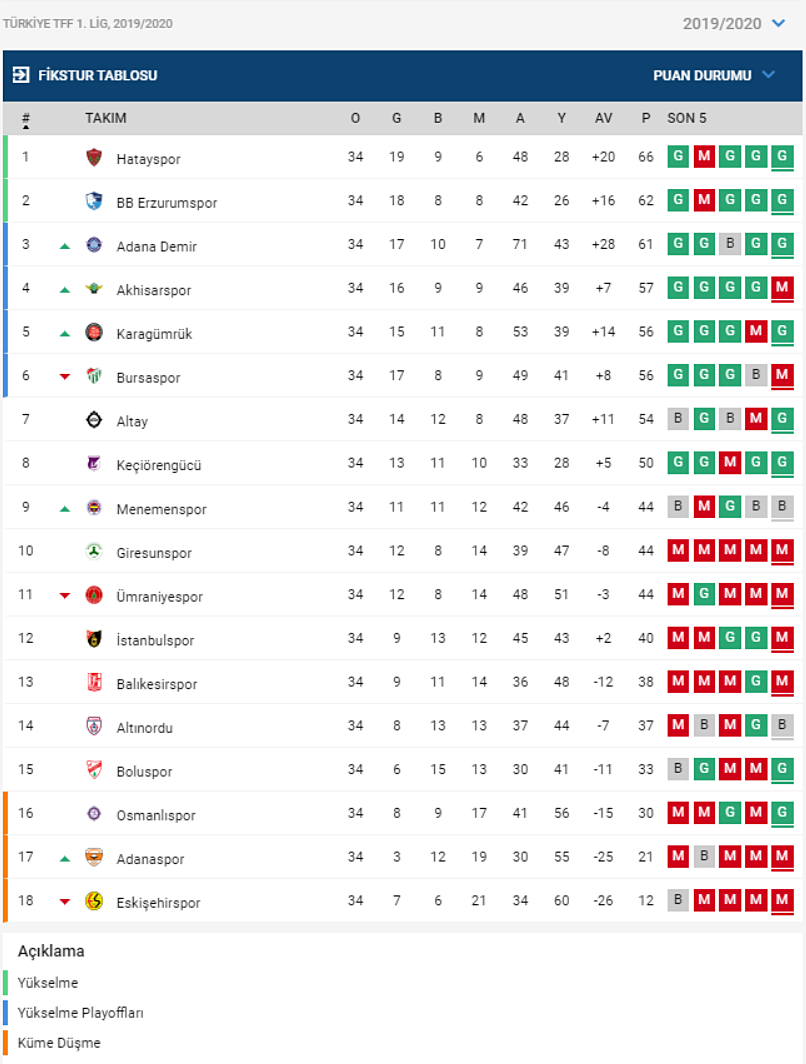Open the 2019/2020 season dropdown

click(734, 24)
